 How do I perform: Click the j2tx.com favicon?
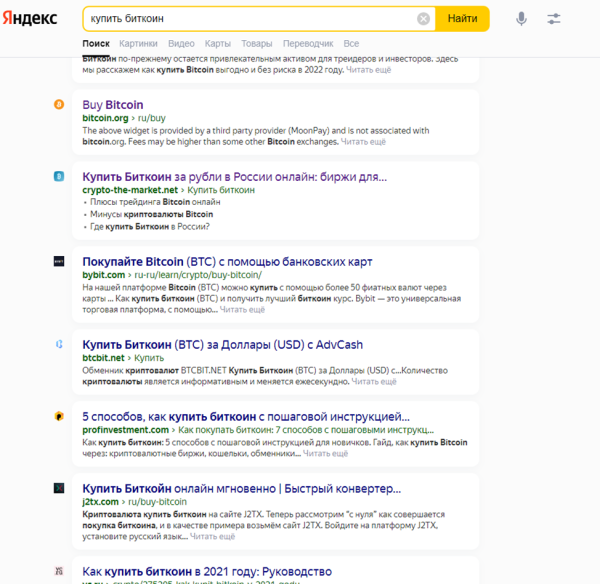click(x=59, y=488)
